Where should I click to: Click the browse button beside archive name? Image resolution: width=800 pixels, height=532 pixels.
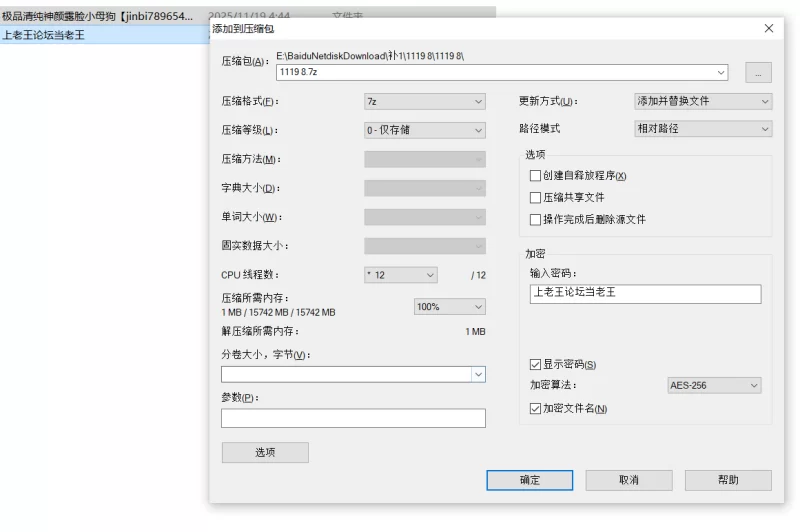(758, 72)
